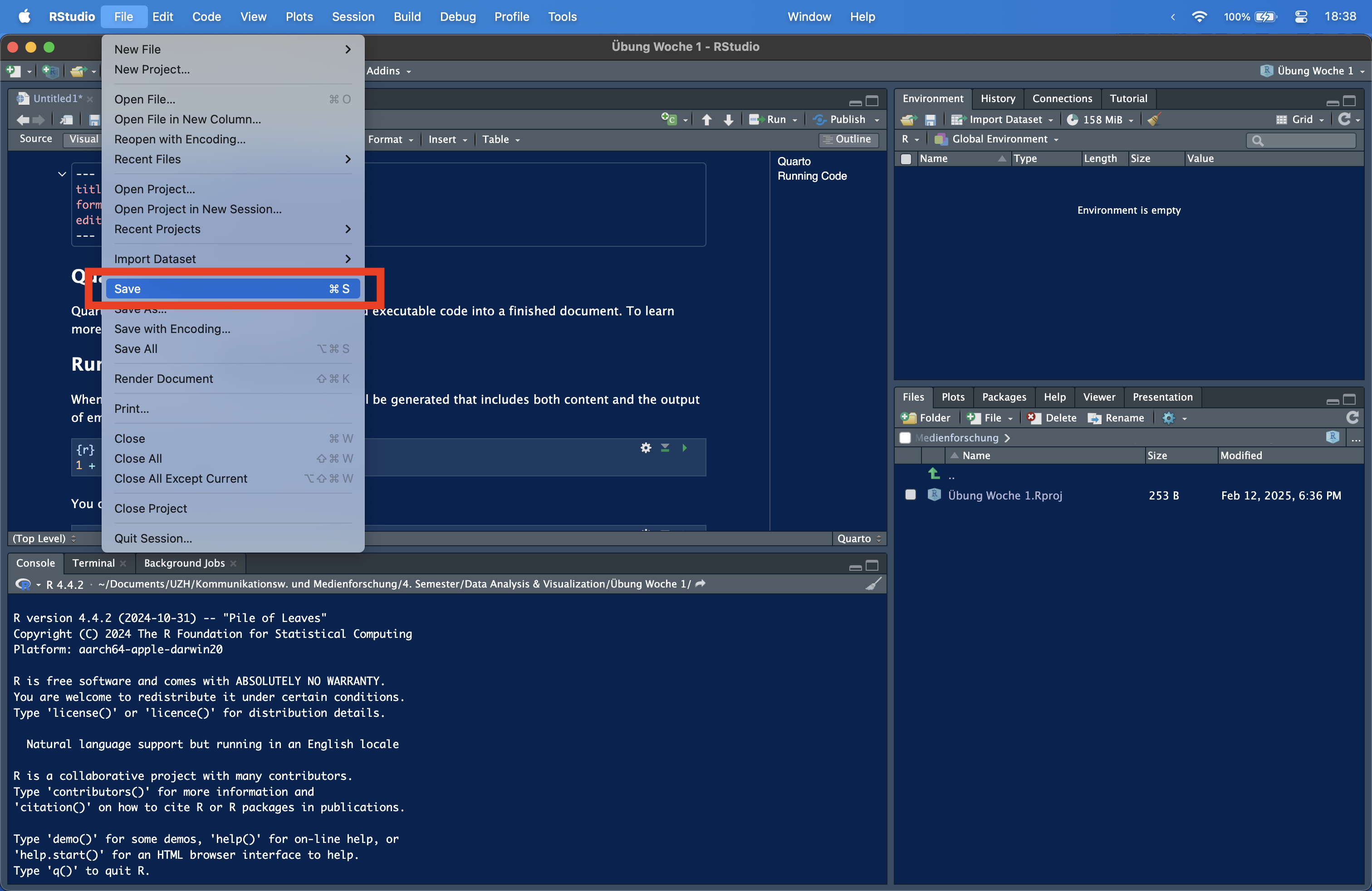Select Save in the File menu
The height and width of the screenshot is (891, 1372).
[x=233, y=288]
